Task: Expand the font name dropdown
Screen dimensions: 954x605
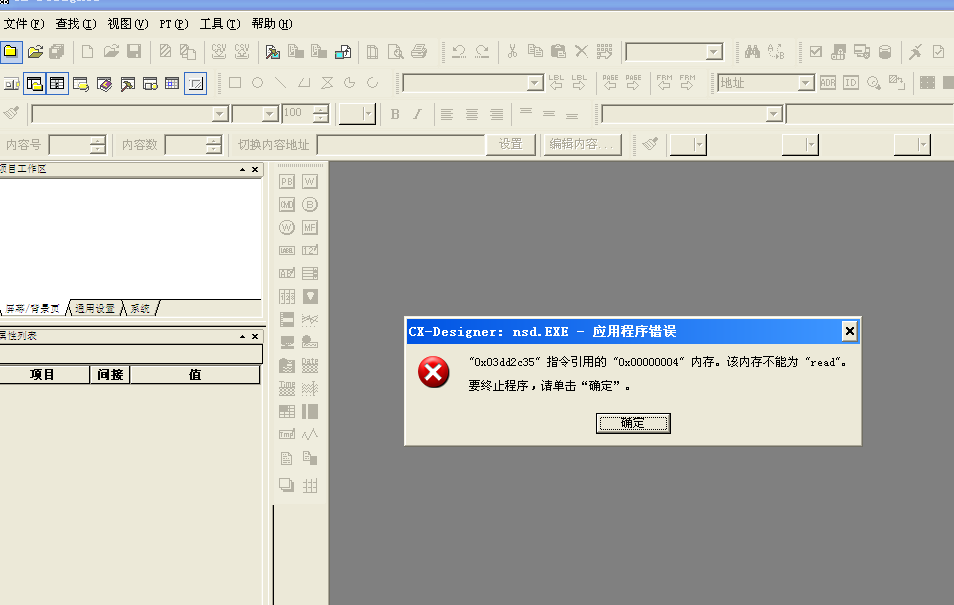Action: (220, 114)
